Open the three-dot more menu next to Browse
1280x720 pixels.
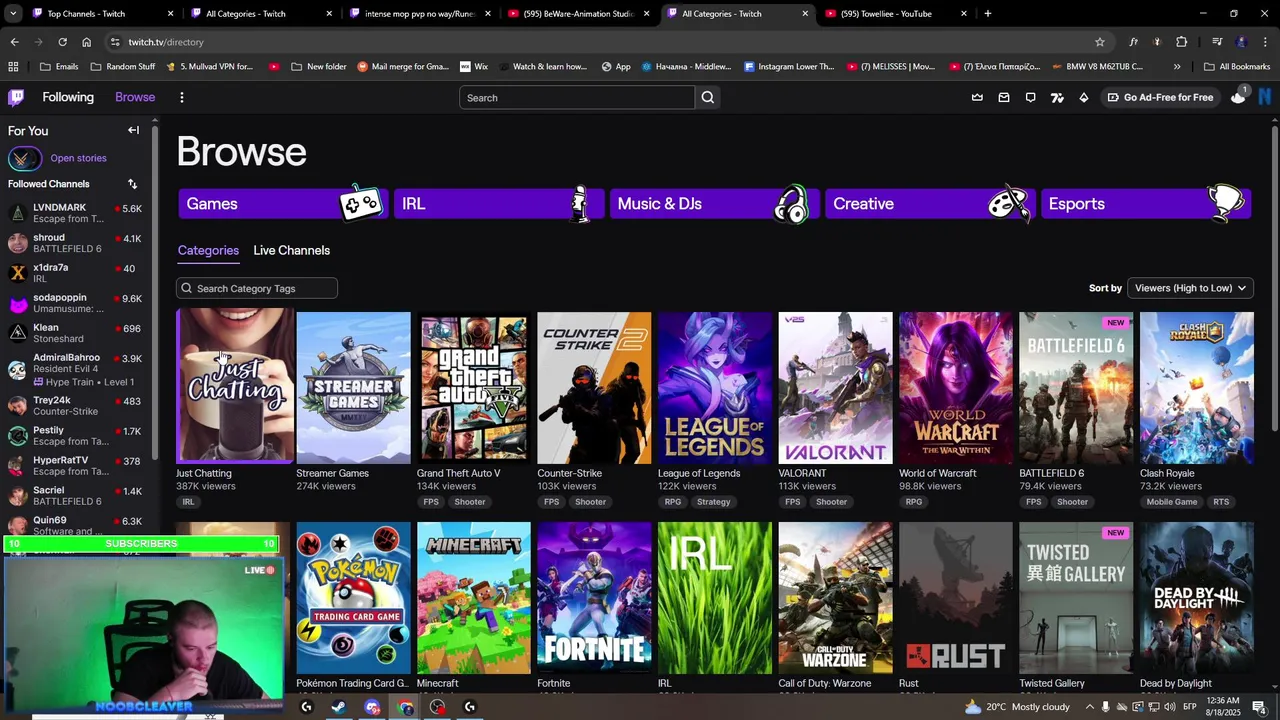pyautogui.click(x=181, y=97)
